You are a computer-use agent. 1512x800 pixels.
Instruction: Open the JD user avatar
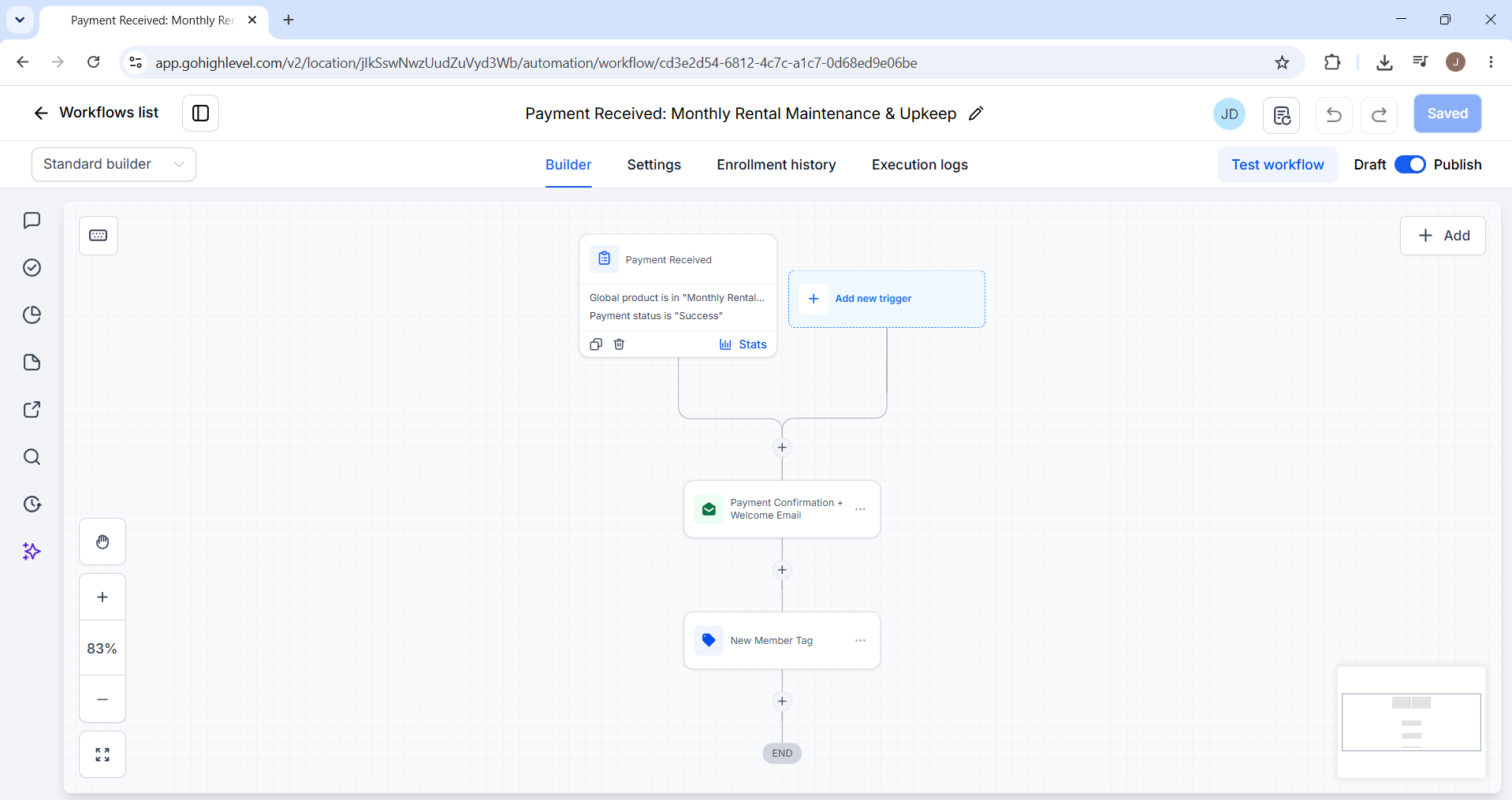(x=1229, y=114)
